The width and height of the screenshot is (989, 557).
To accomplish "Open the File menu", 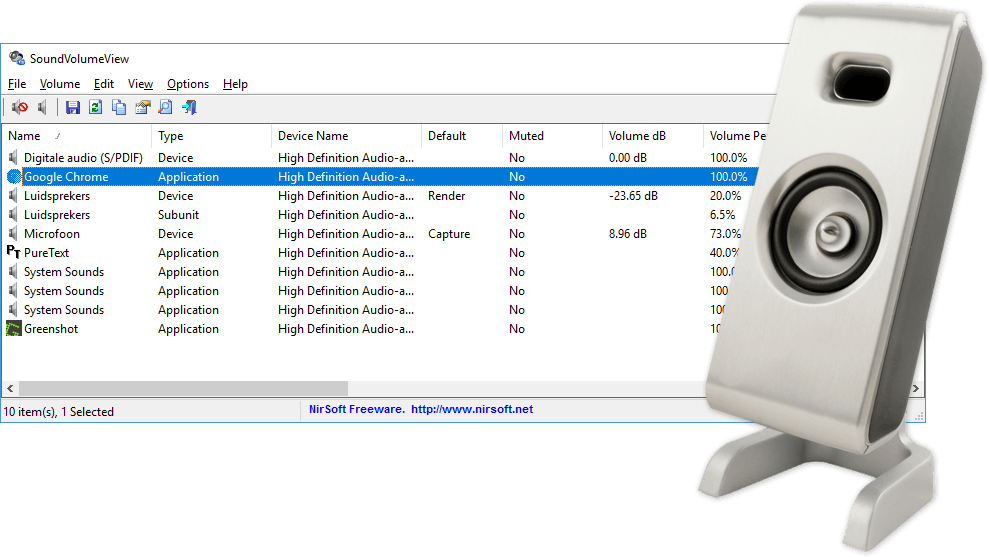I will (17, 84).
